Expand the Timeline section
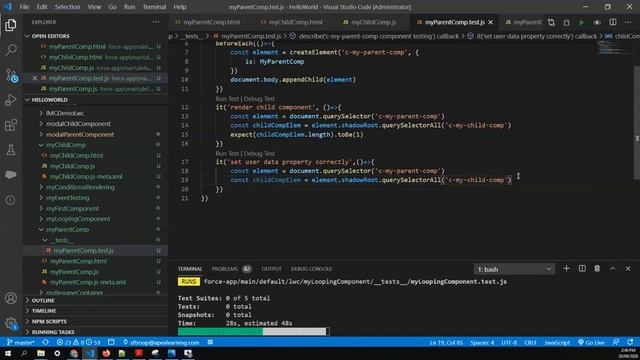Image resolution: width=640 pixels, height=360 pixels. pyautogui.click(x=44, y=311)
